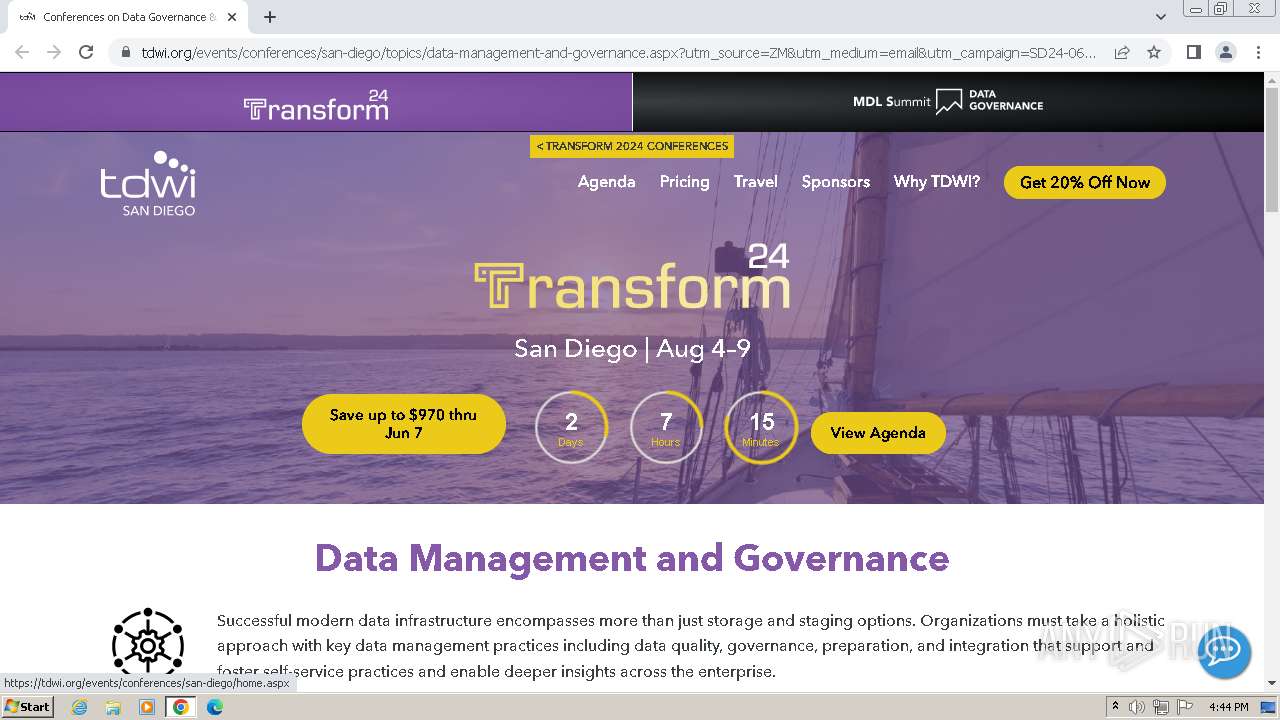Click the browser forward arrow
Image resolution: width=1280 pixels, height=720 pixels.
click(54, 52)
